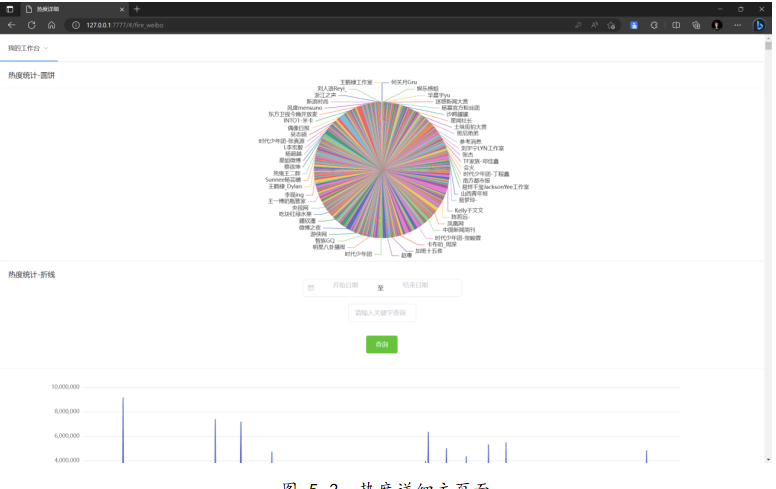
Task: Open the read aloud icon
Action: point(594,25)
